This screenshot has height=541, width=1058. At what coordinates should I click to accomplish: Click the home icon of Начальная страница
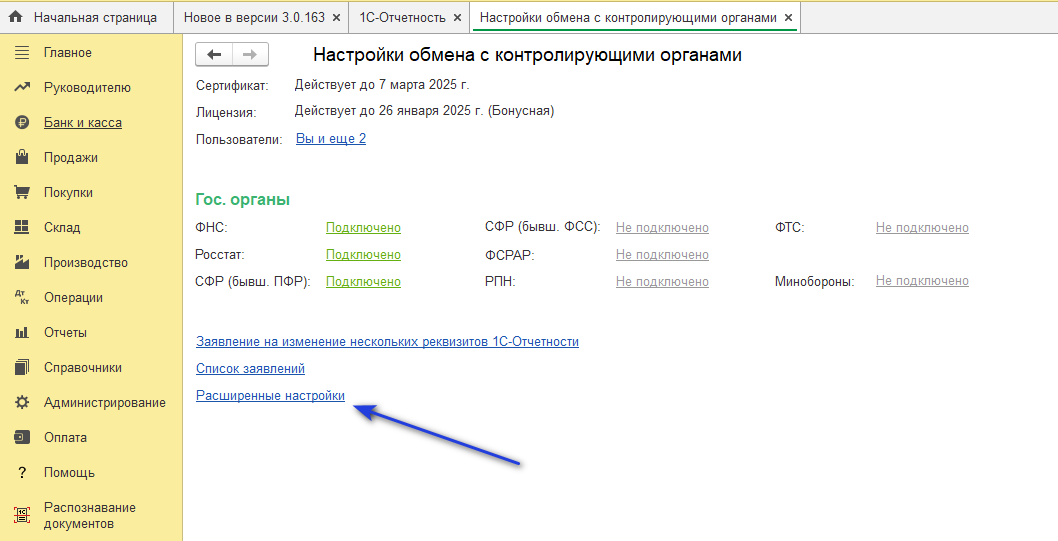coord(15,17)
